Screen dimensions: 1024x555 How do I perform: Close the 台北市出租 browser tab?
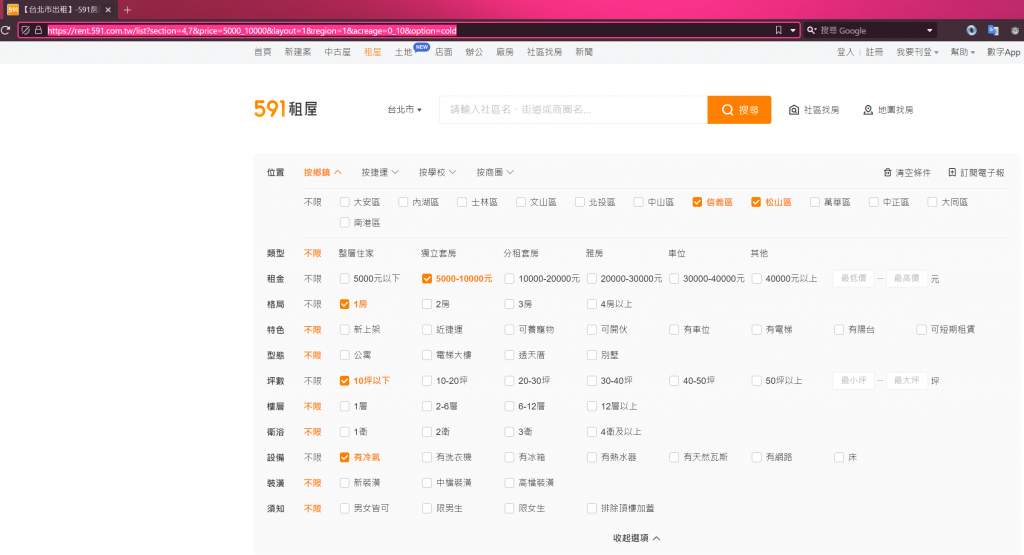(x=108, y=10)
